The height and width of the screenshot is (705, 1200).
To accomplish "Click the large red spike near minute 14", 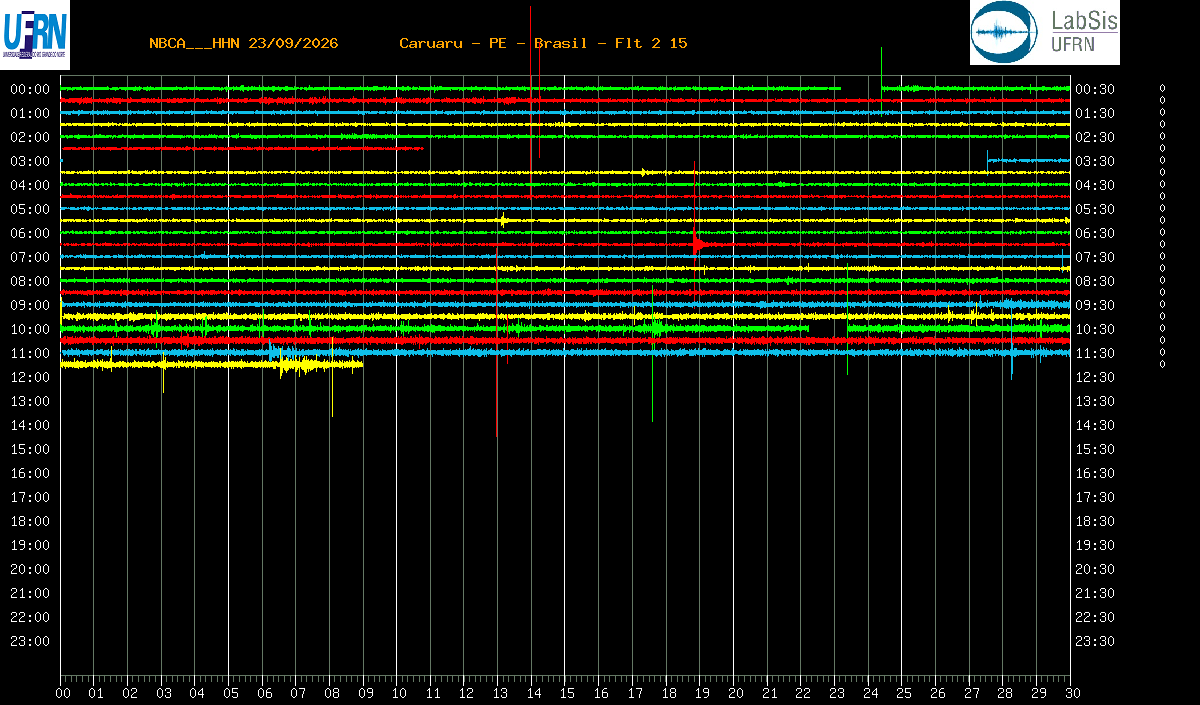I will tap(531, 98).
